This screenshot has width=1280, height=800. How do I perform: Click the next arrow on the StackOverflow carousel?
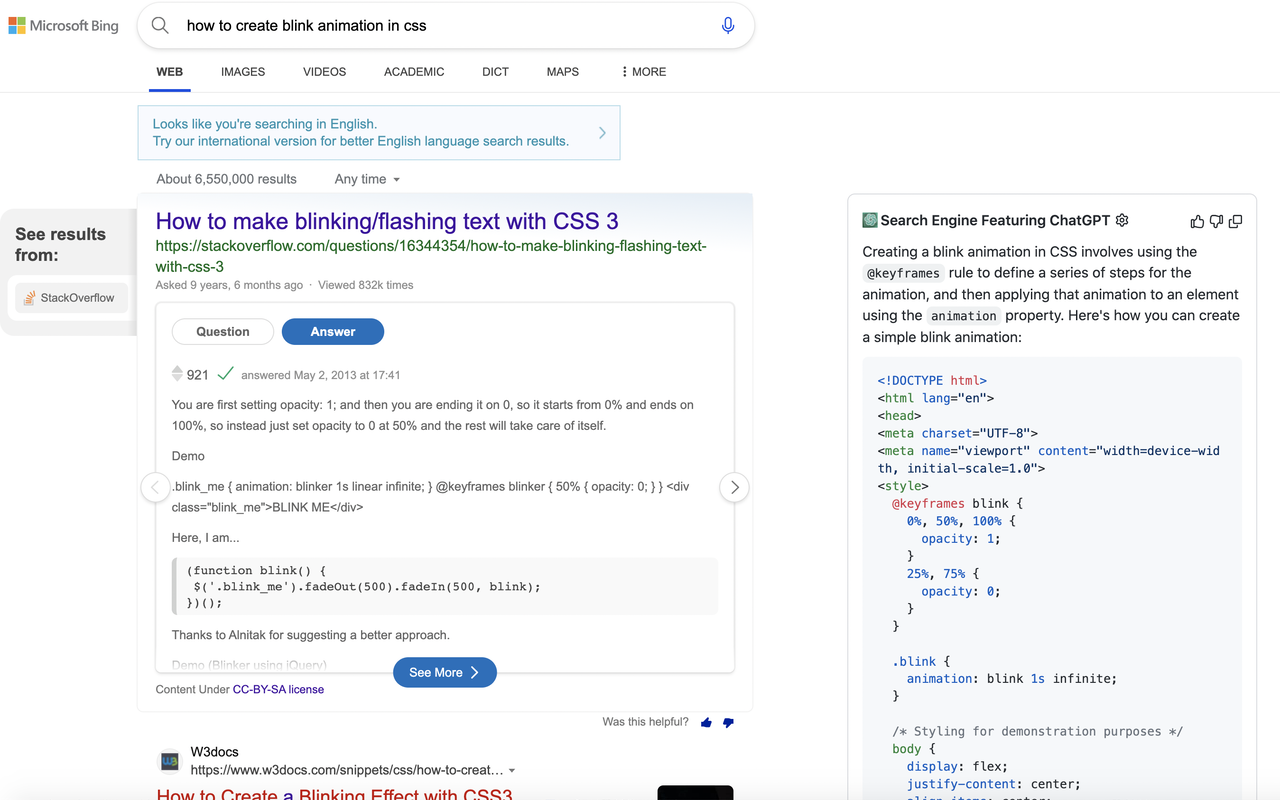[734, 487]
